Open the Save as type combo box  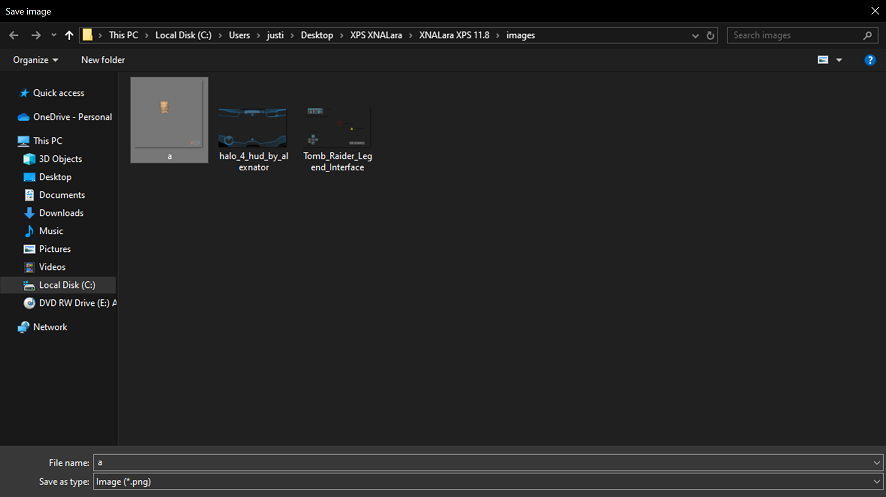pos(488,482)
